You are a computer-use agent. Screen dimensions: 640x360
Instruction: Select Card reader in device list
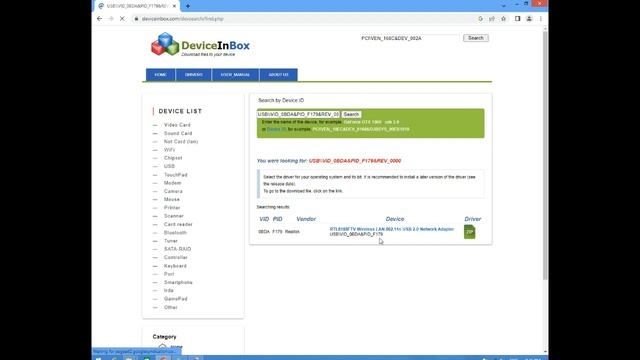click(x=178, y=224)
